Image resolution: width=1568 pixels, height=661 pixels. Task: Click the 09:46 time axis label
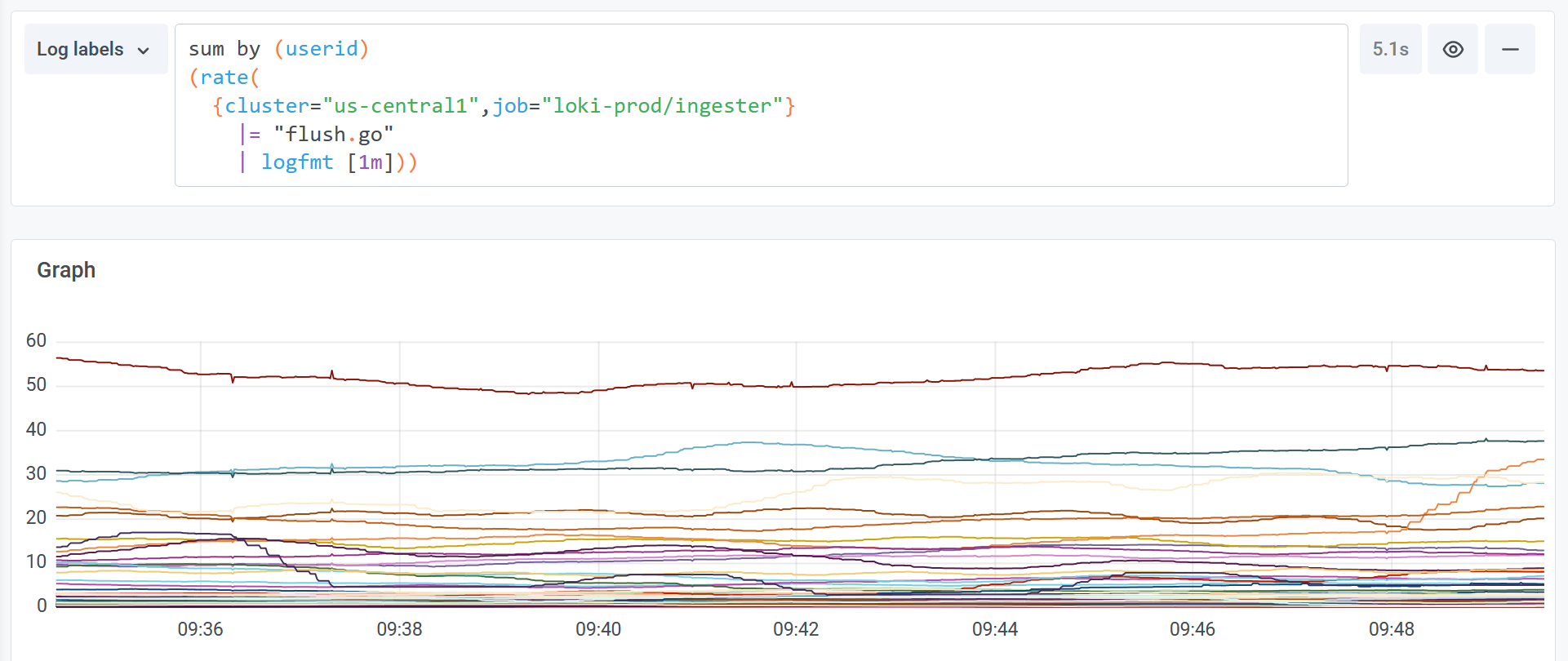pos(1193,629)
